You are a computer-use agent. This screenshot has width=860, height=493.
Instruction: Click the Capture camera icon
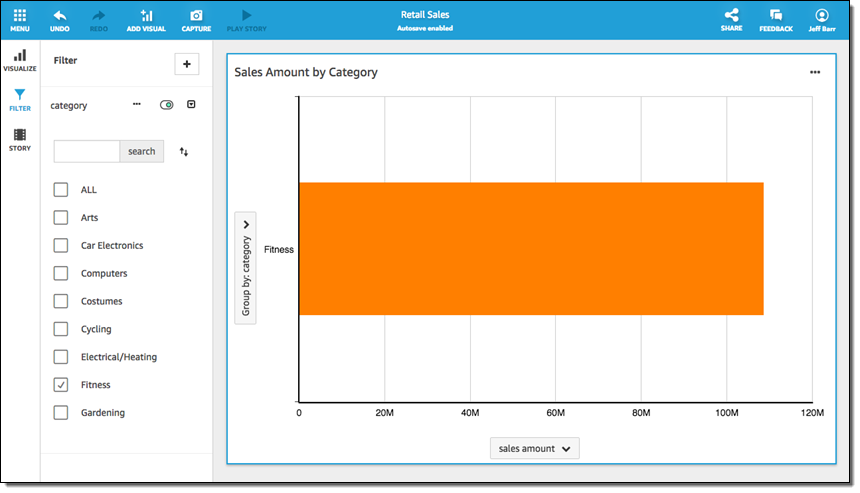coord(196,17)
